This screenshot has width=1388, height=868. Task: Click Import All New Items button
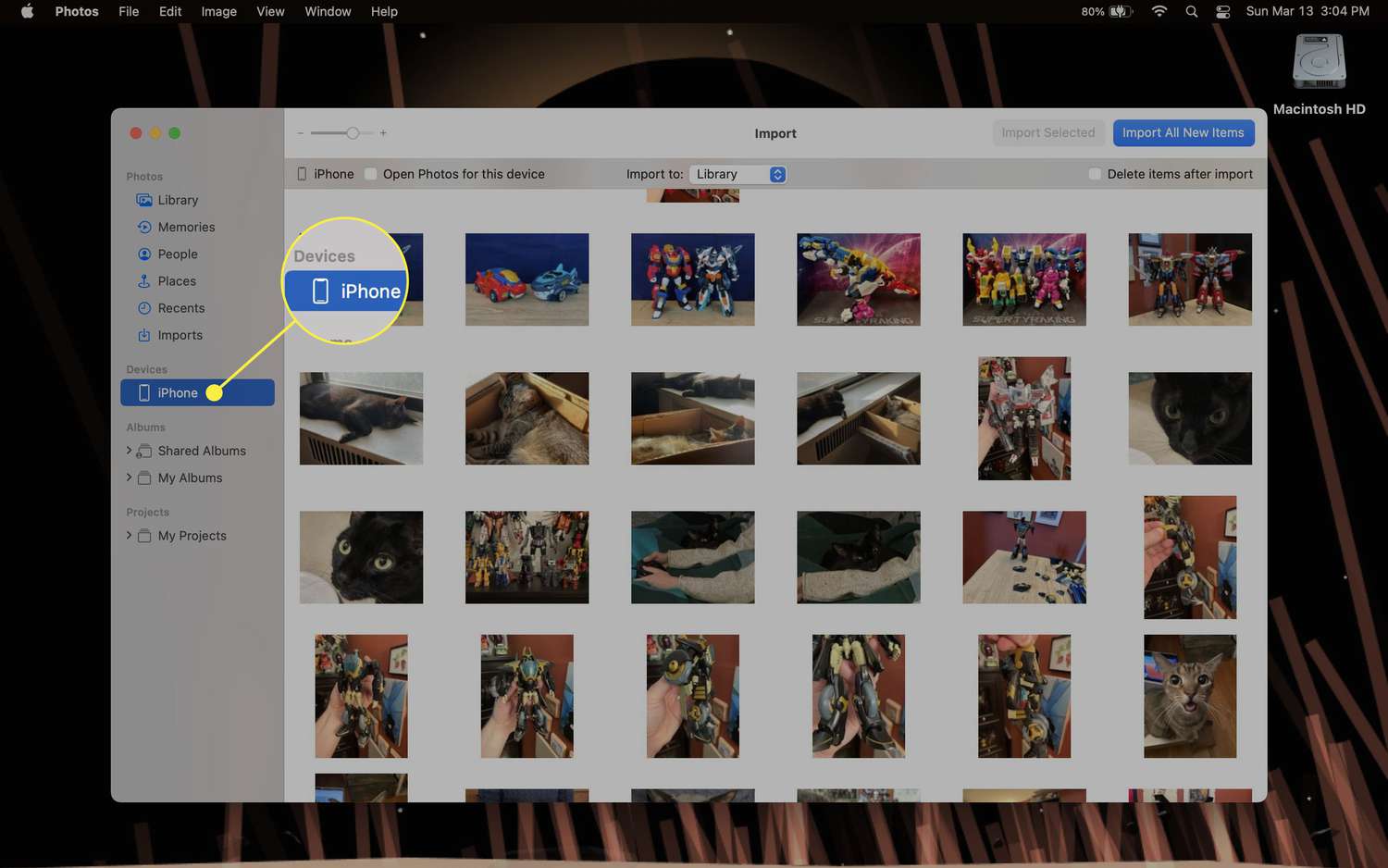tap(1183, 132)
